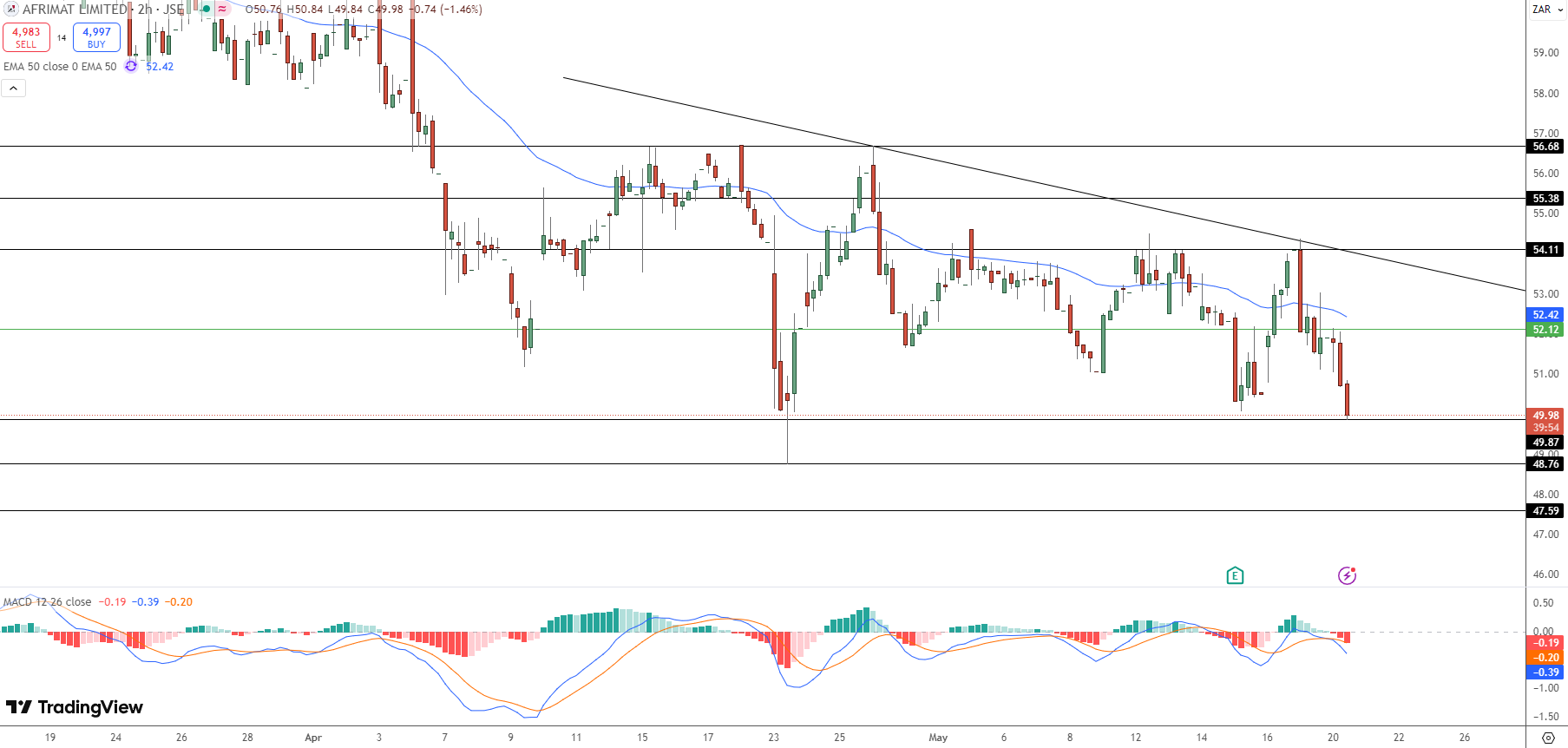Screen dimensions: 1568x748
Task: Click the green market open status dot
Action: [207, 9]
